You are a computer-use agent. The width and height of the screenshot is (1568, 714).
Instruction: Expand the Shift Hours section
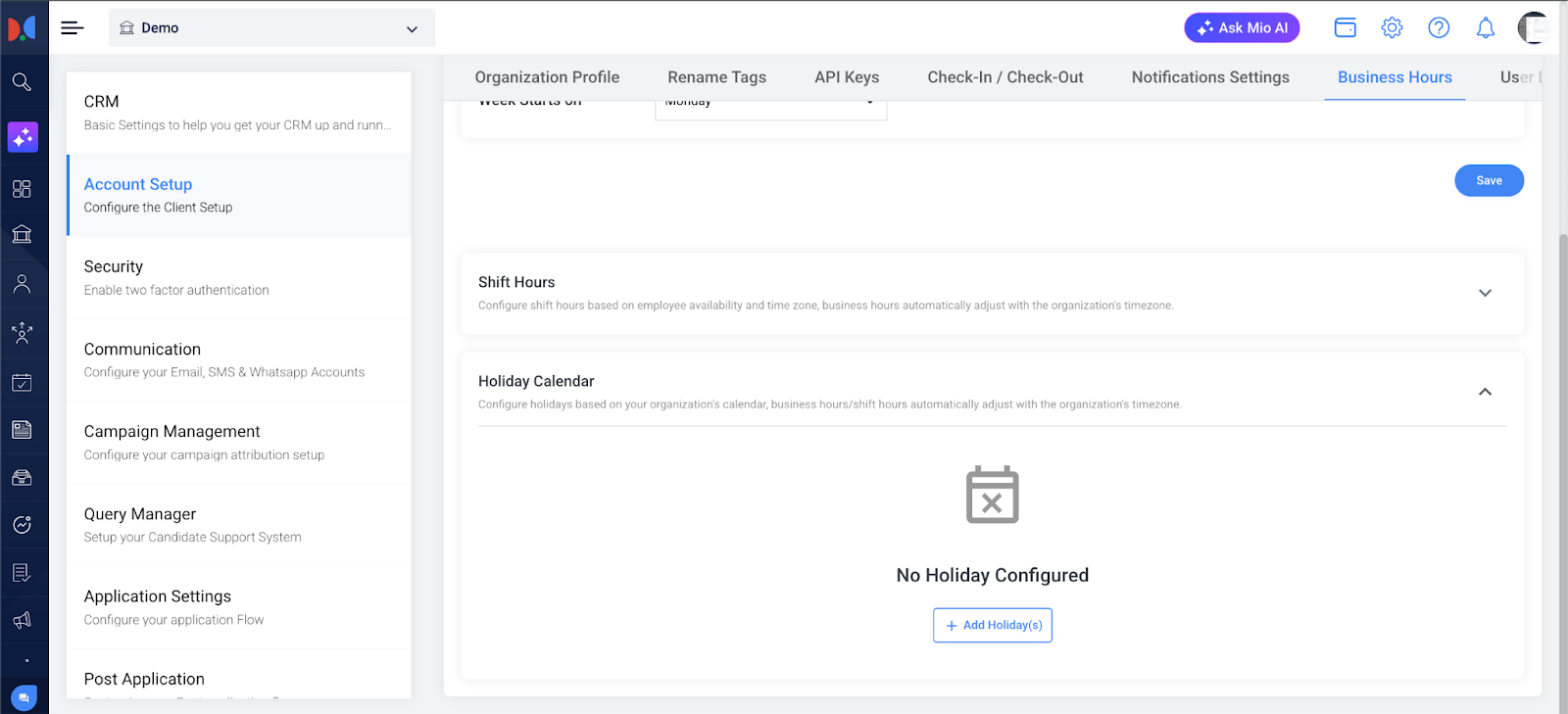(x=1484, y=293)
